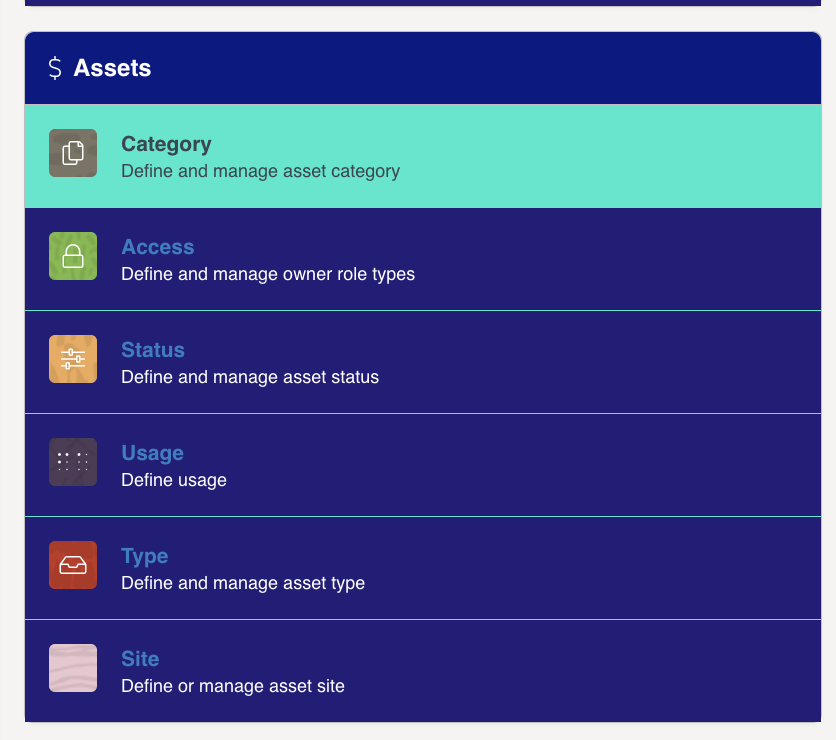The width and height of the screenshot is (836, 740).
Task: Click 'Define and manage owner role types' text
Action: [268, 274]
